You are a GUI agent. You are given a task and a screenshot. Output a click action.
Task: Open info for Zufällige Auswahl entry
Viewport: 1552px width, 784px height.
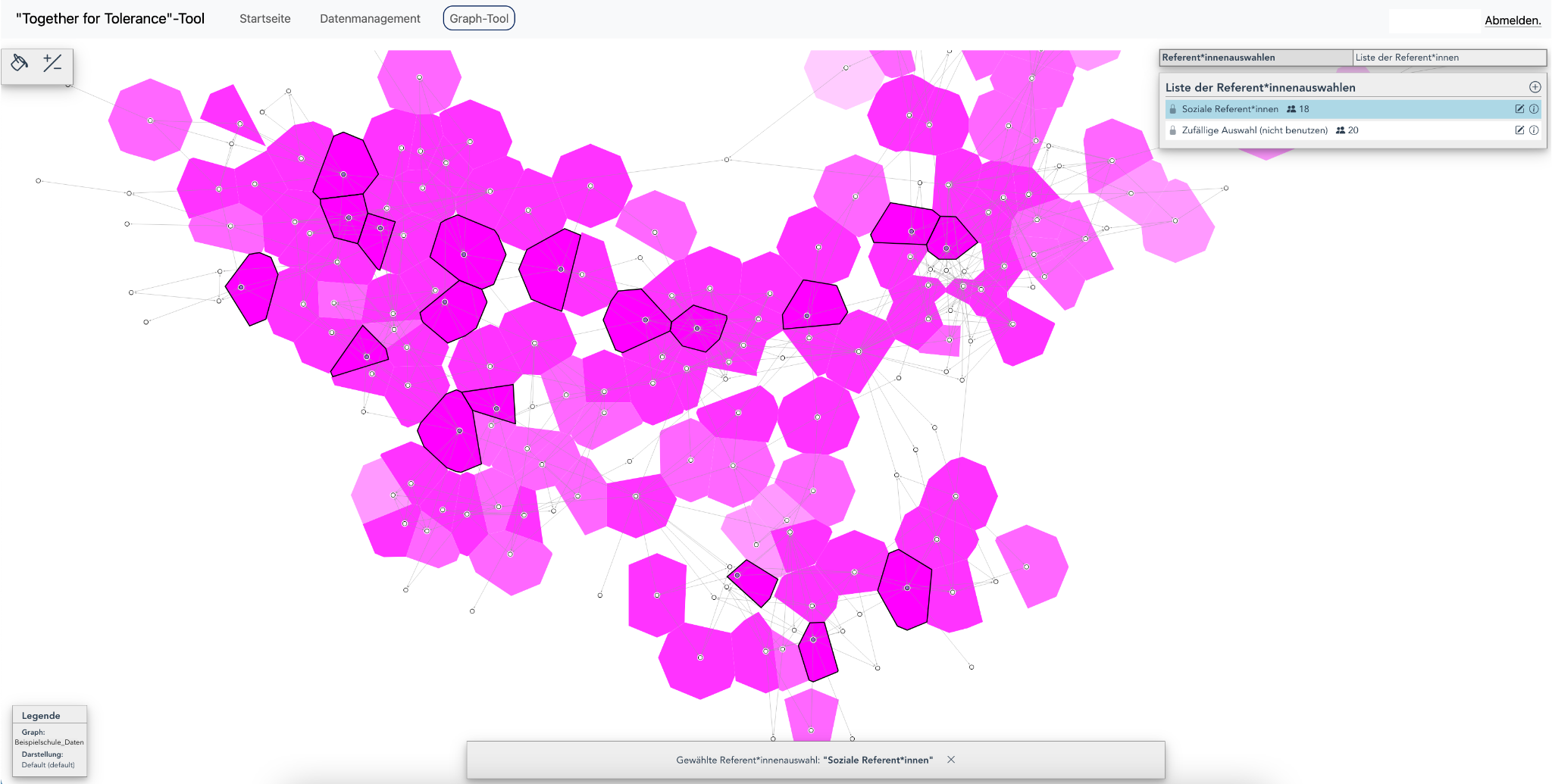(x=1534, y=130)
